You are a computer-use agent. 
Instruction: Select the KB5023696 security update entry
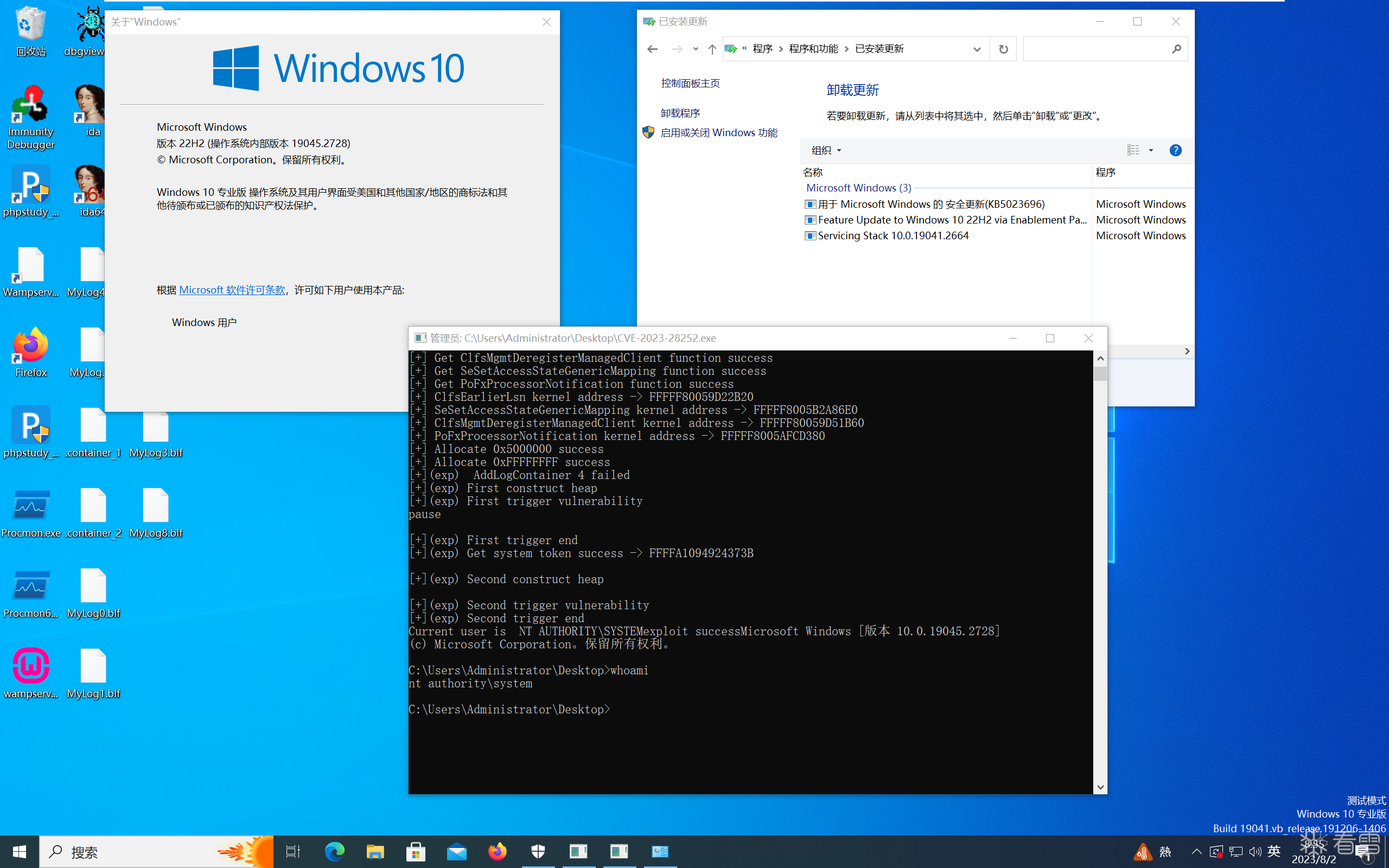tap(931, 205)
